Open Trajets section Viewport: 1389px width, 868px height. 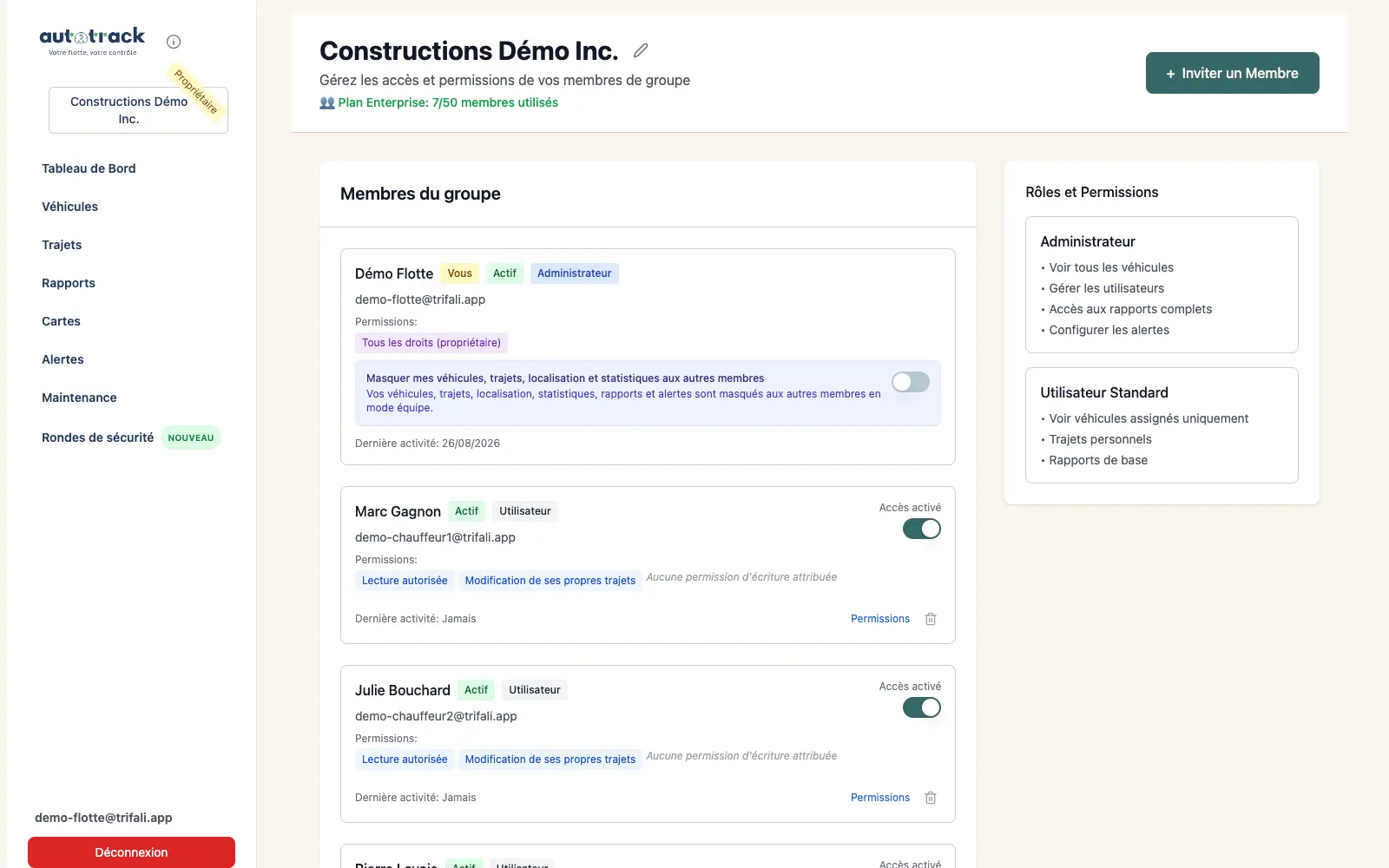(x=62, y=245)
